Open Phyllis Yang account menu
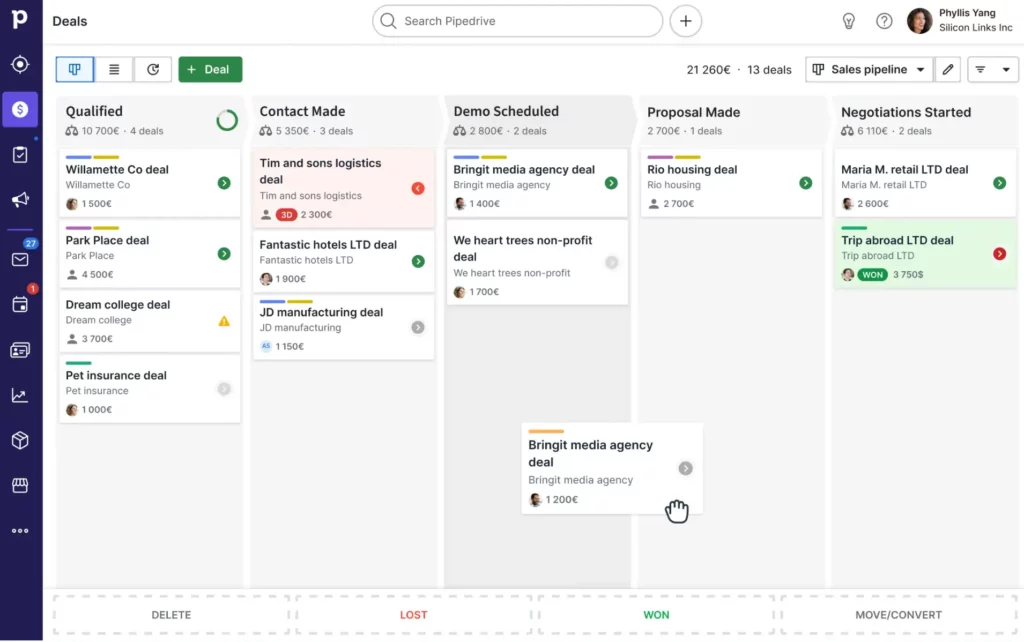 point(960,20)
